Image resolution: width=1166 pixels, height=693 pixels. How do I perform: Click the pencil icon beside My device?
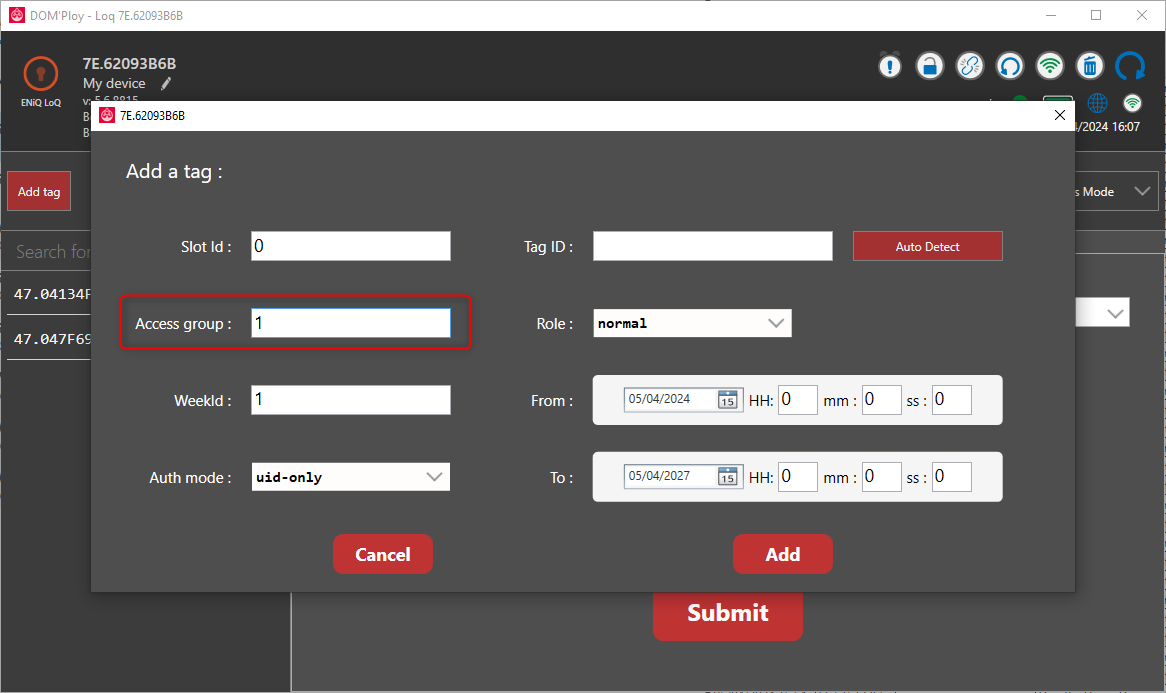click(166, 84)
